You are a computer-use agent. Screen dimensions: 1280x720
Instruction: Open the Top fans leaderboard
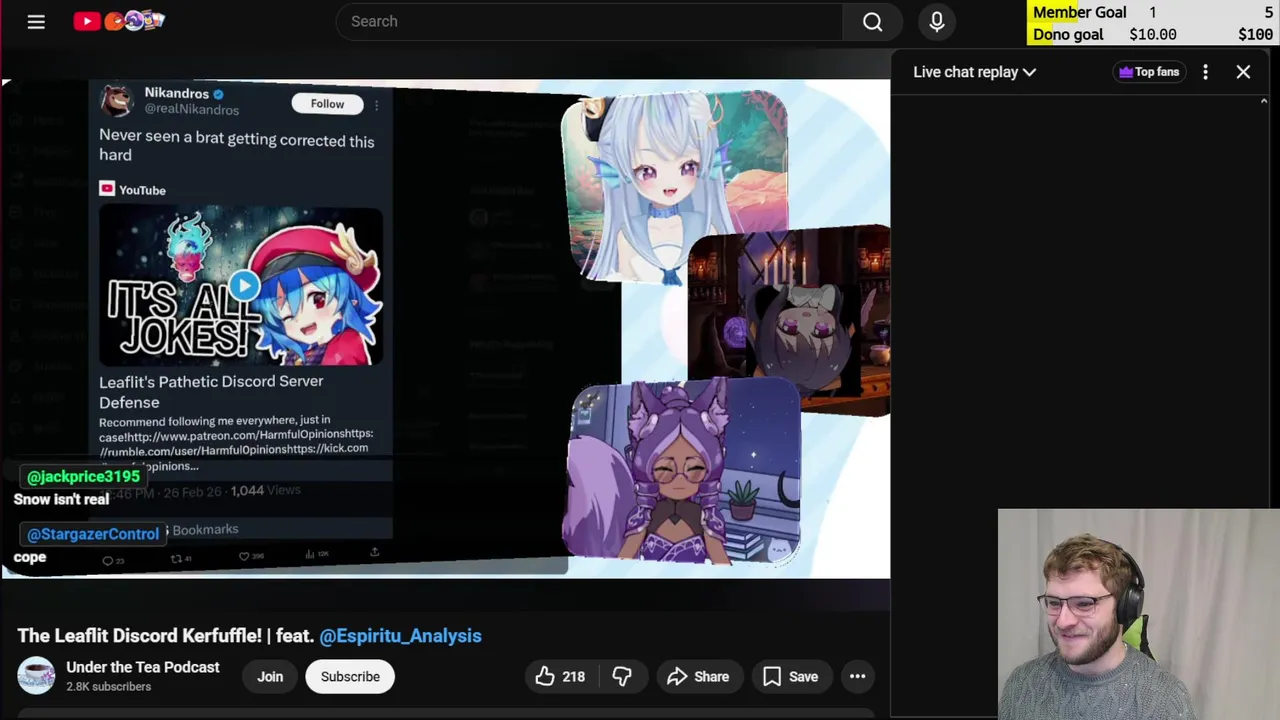pos(1149,72)
